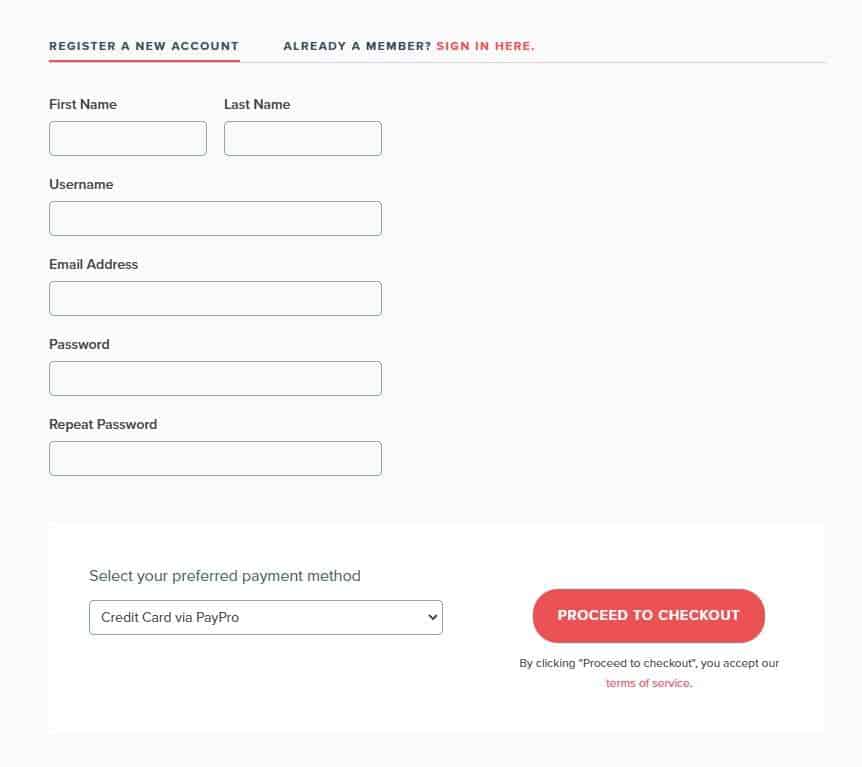Image resolution: width=862 pixels, height=767 pixels.
Task: Click the Password label text
Action: 80,344
